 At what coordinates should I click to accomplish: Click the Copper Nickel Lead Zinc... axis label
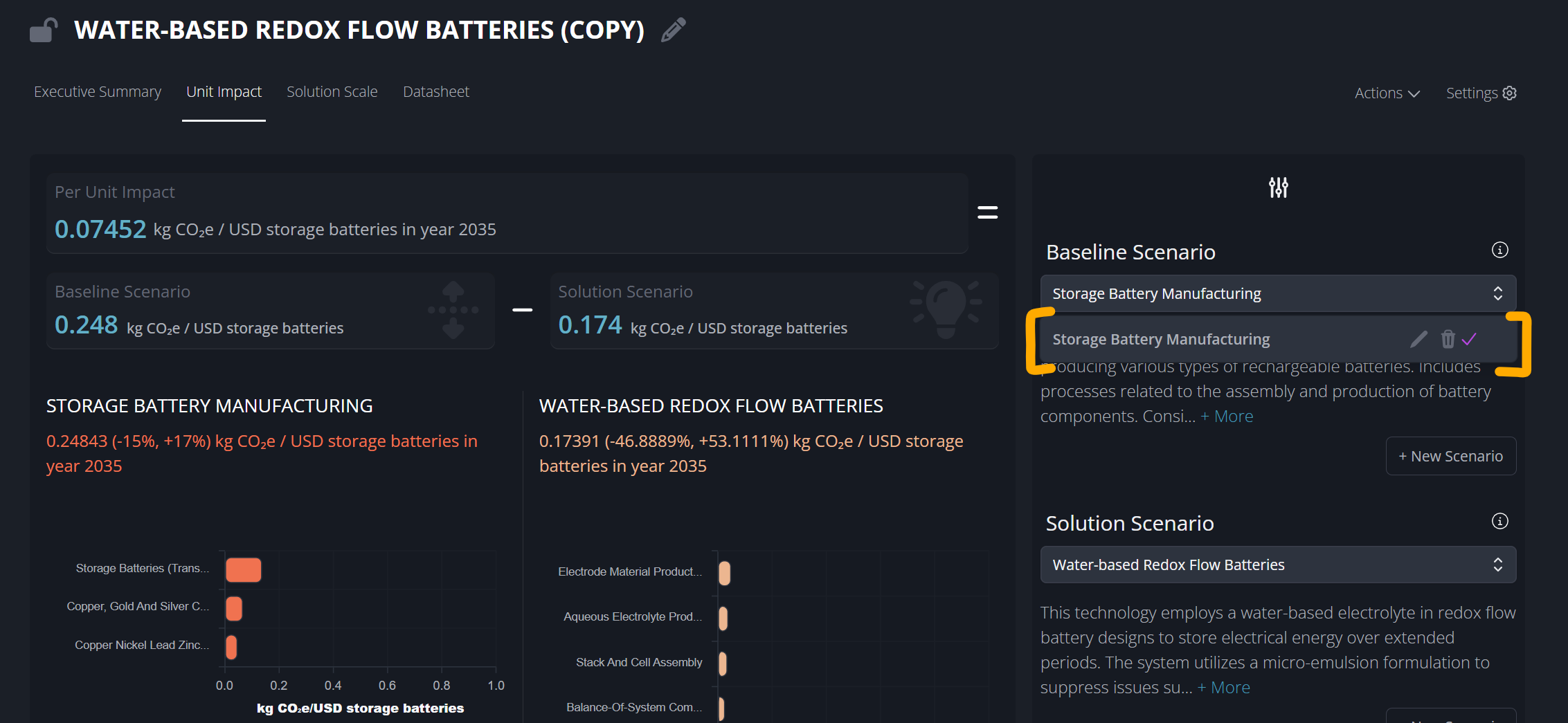point(142,645)
